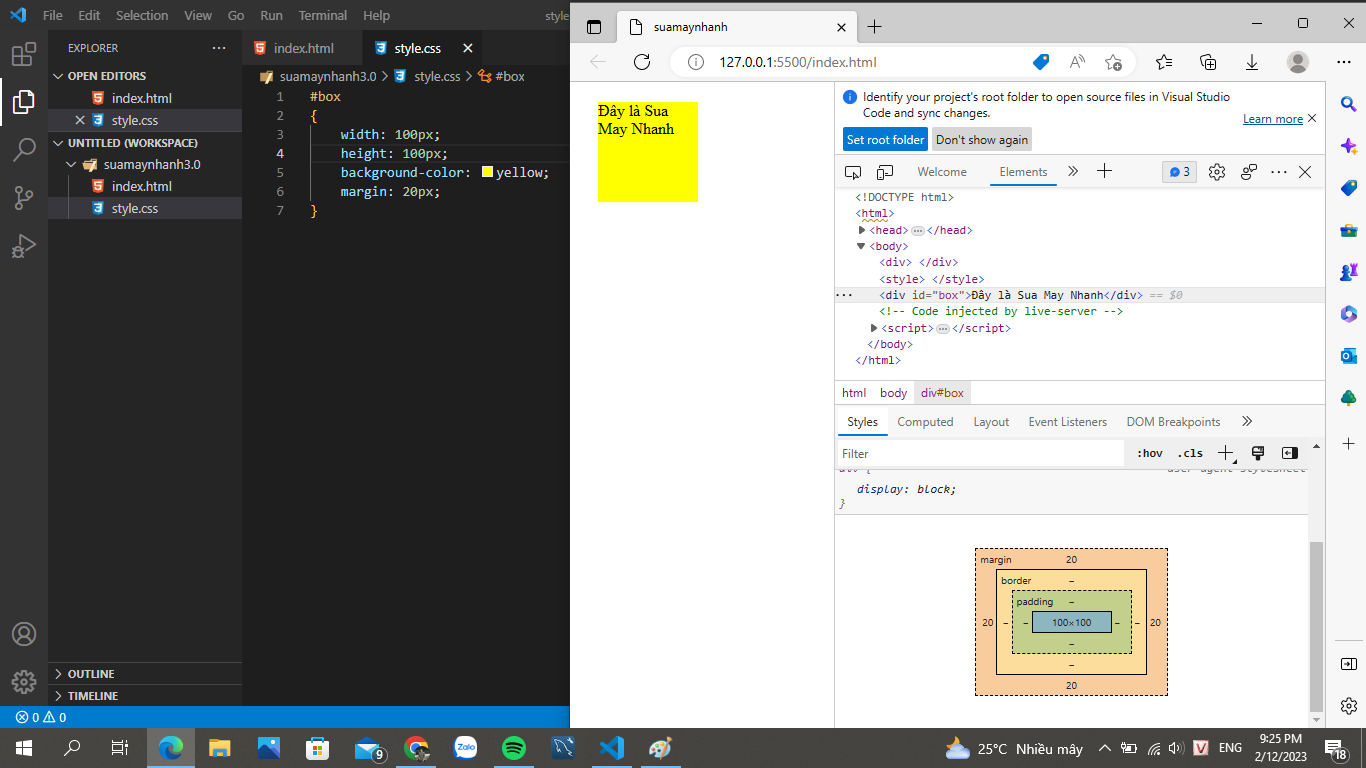Viewport: 1366px width, 768px height.
Task: Open the Extensions view in VS Code
Action: coord(24,53)
